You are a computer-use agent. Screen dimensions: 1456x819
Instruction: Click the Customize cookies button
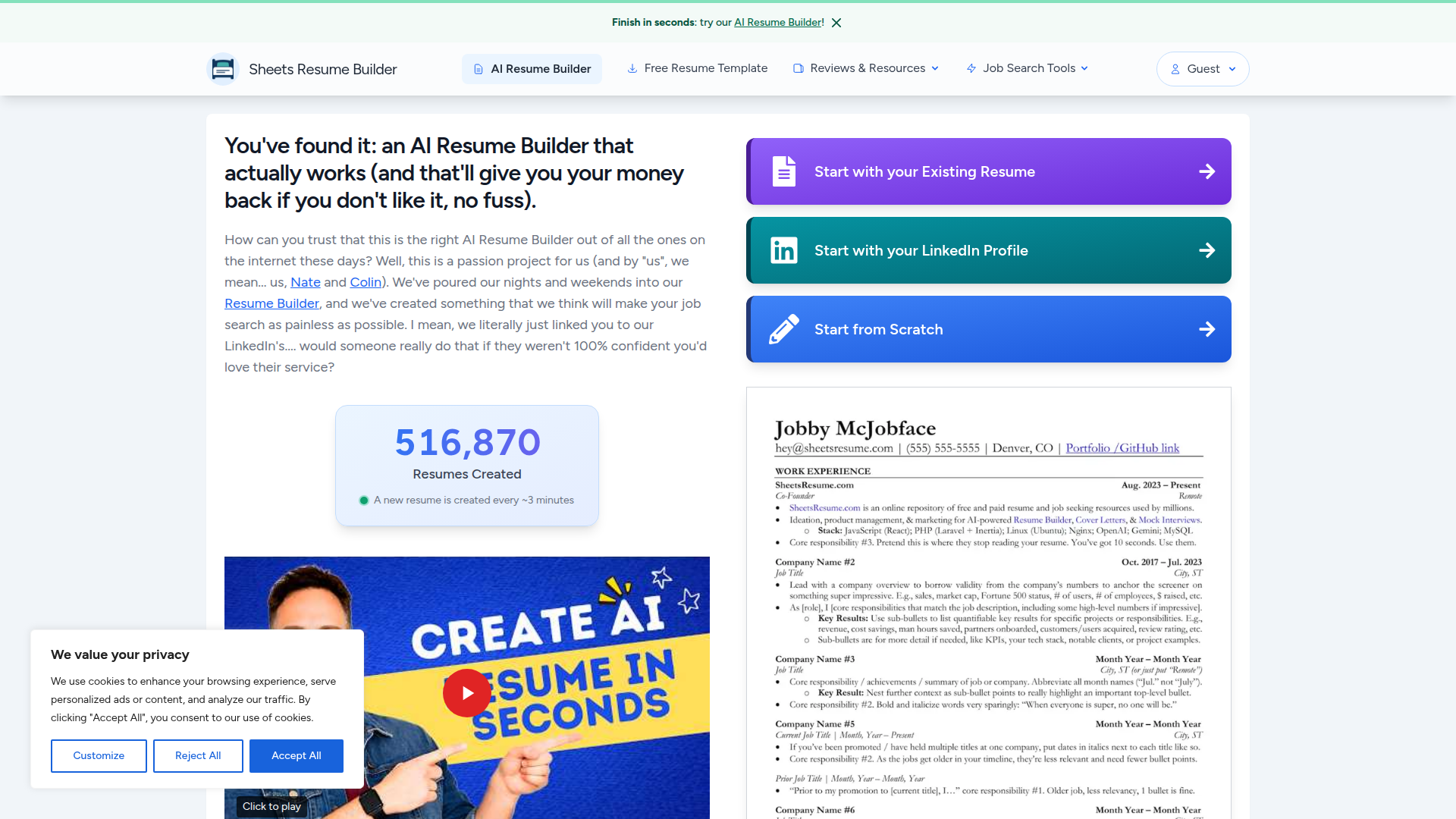coord(99,755)
